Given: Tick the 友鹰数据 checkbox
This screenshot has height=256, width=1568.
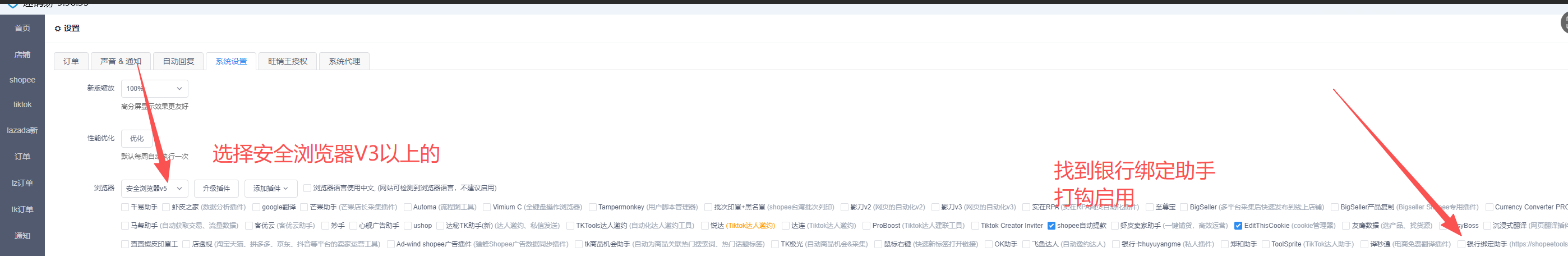Looking at the screenshot, I should click(x=1346, y=226).
